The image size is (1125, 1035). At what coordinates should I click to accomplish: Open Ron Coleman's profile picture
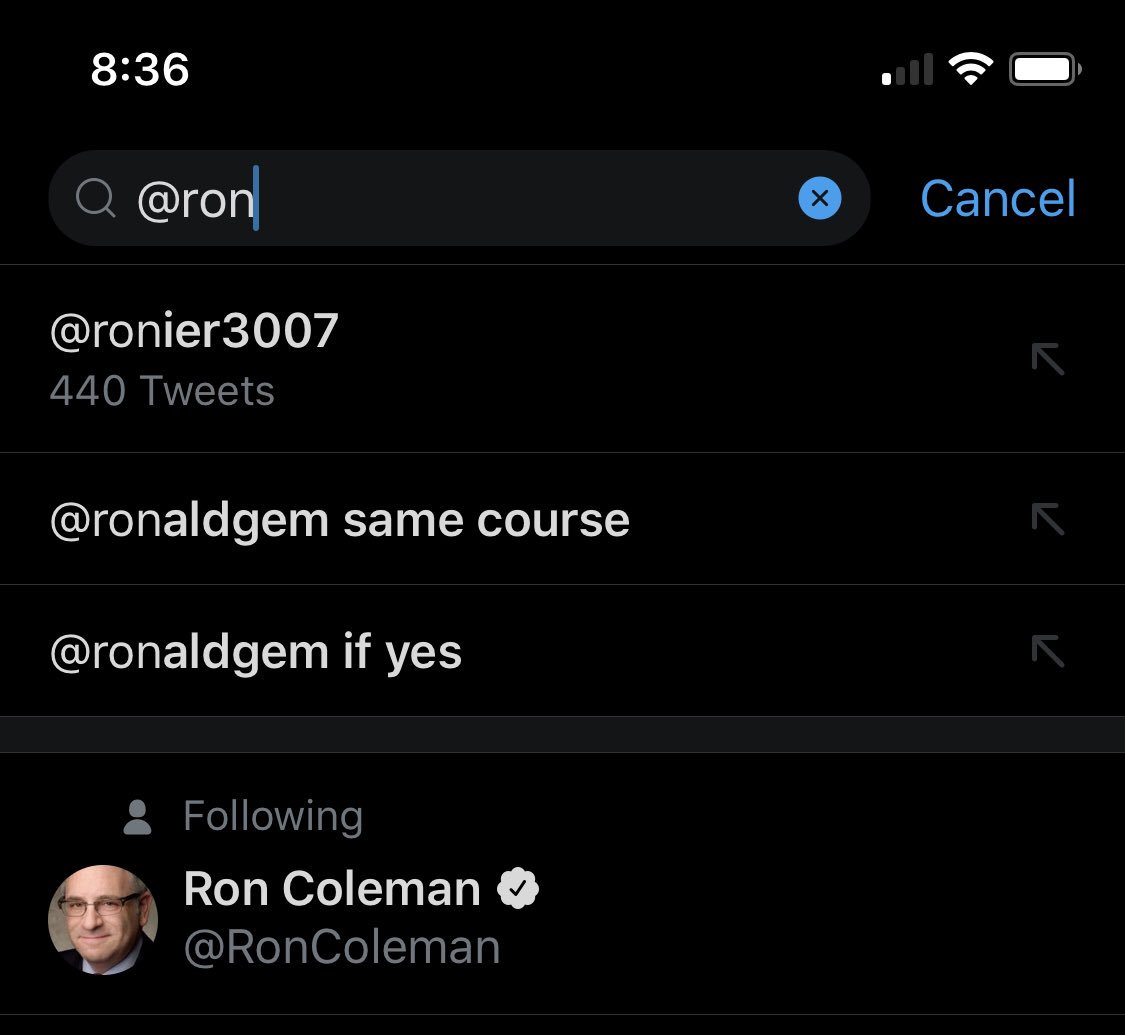click(x=103, y=919)
